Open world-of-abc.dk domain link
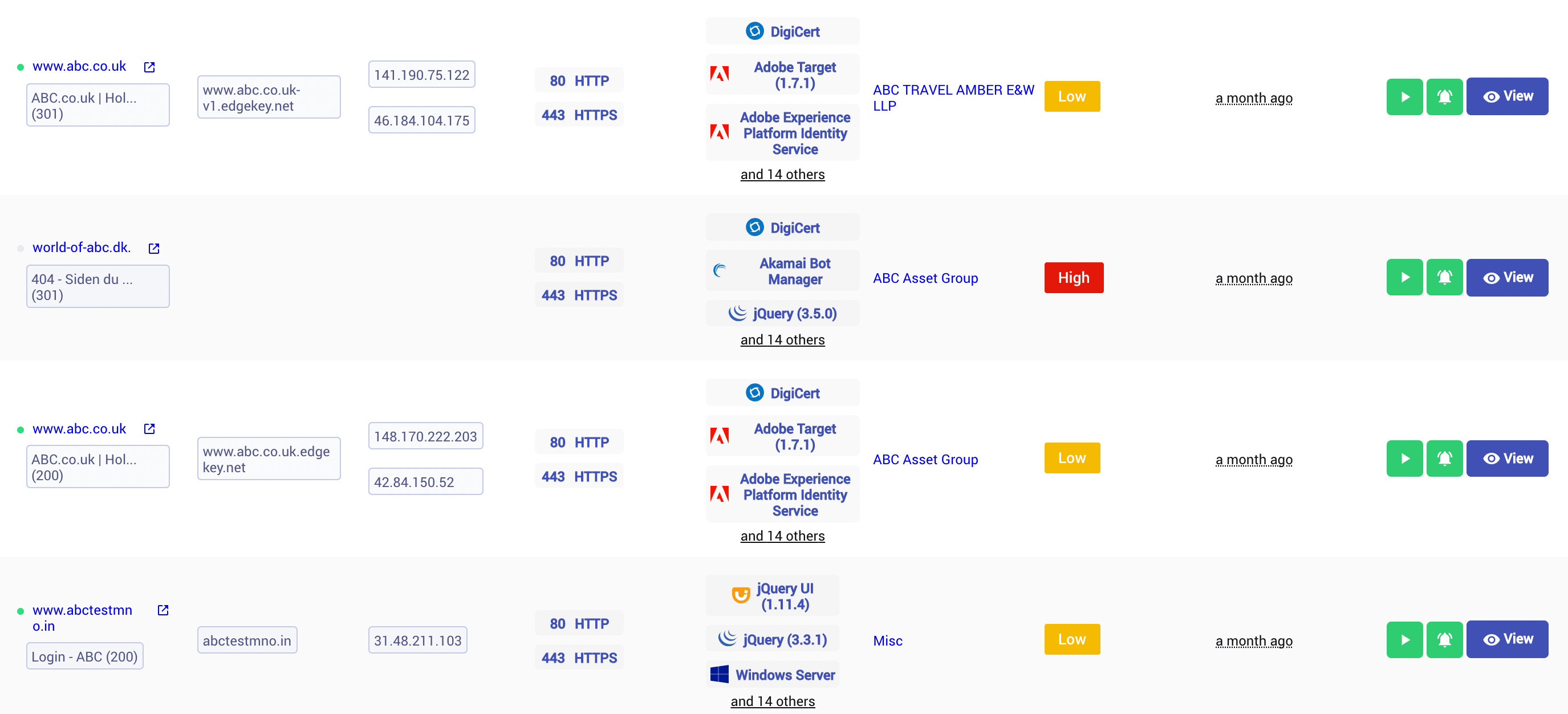 82,248
